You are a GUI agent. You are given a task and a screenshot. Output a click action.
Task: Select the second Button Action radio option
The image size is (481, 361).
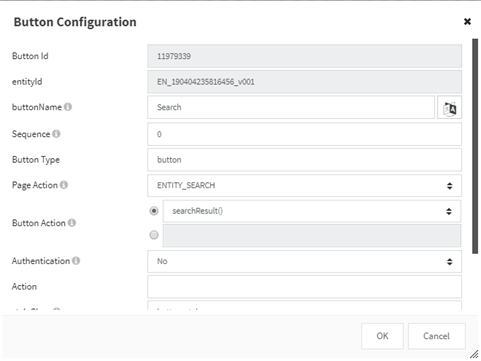pos(154,235)
